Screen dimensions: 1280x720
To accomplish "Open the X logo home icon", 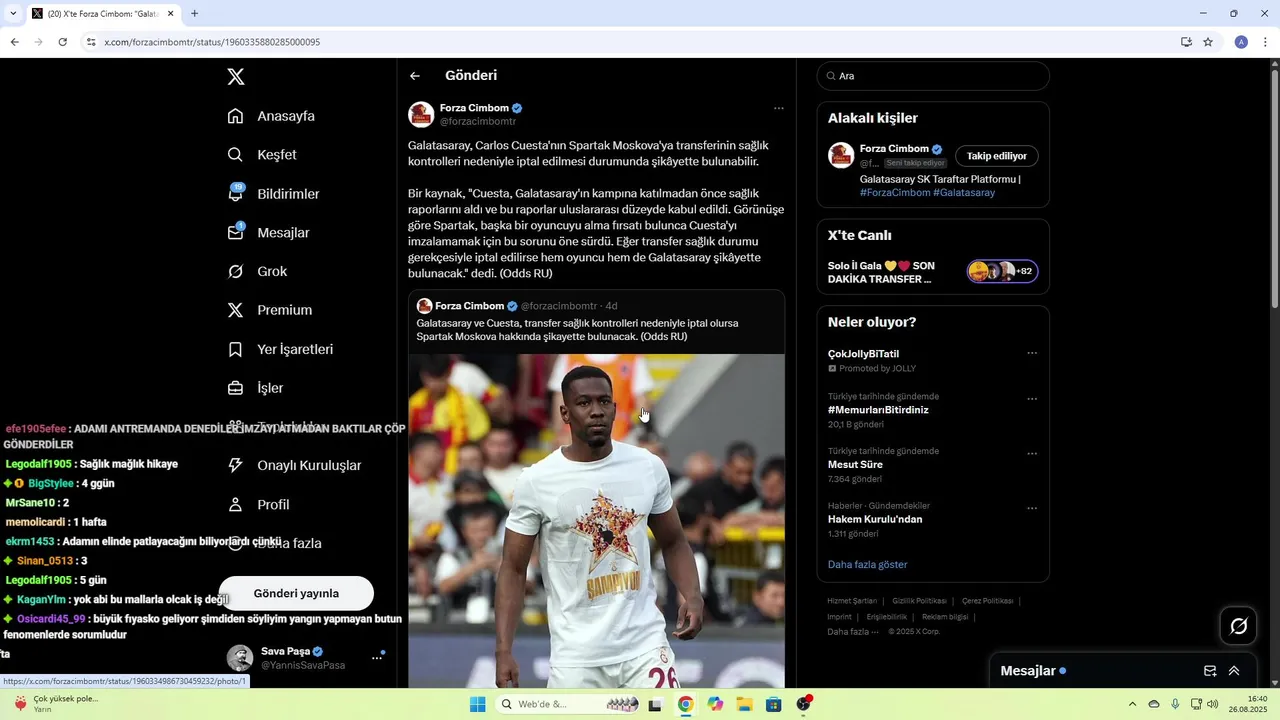I will click(x=235, y=77).
